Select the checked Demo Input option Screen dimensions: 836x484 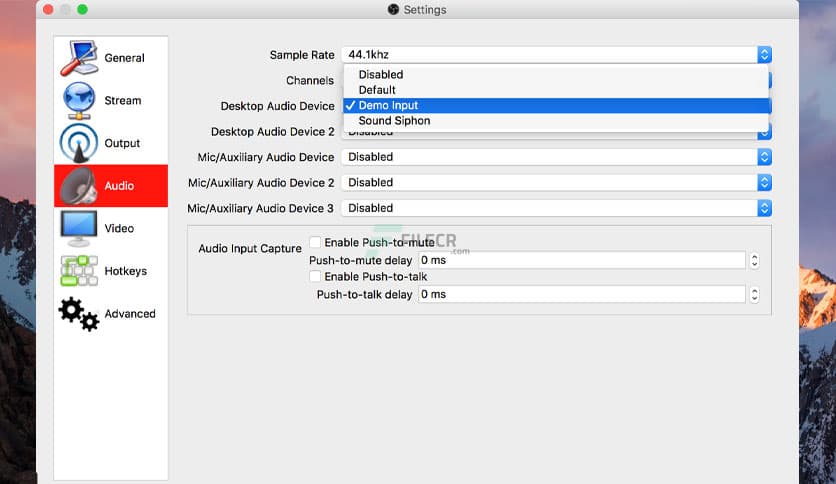point(388,106)
